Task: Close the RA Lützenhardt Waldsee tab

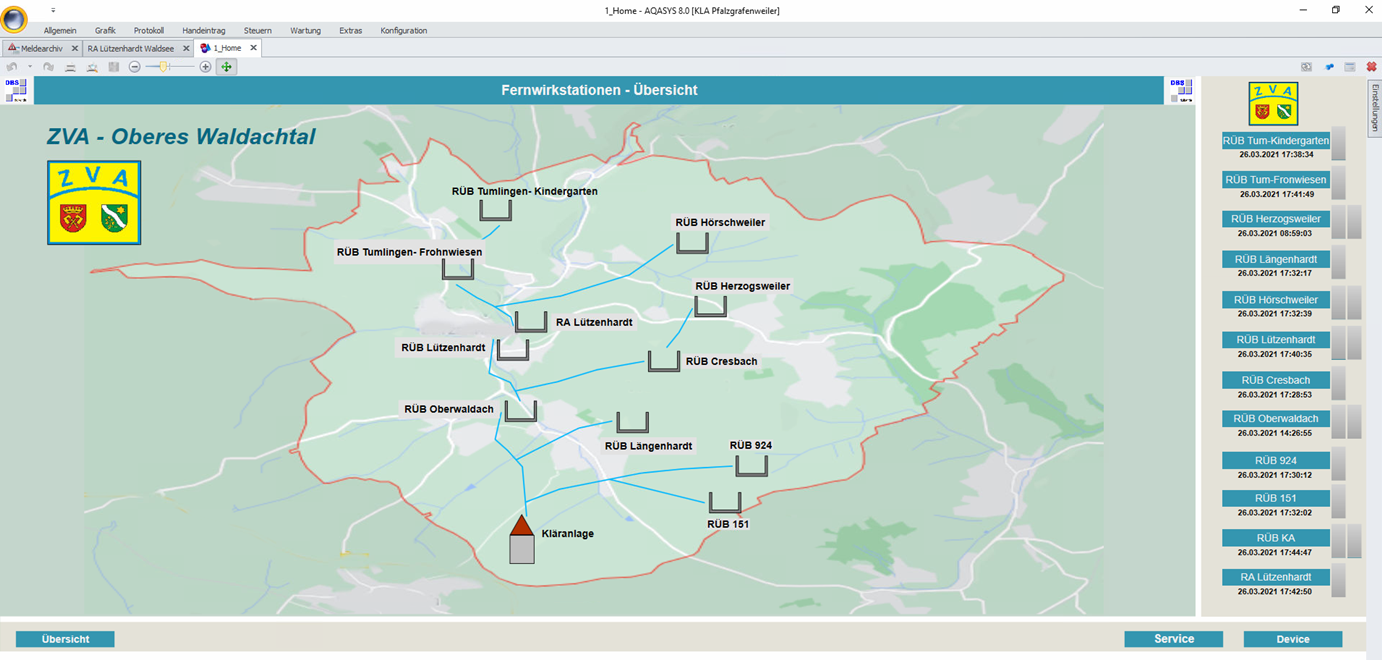Action: 186,48
